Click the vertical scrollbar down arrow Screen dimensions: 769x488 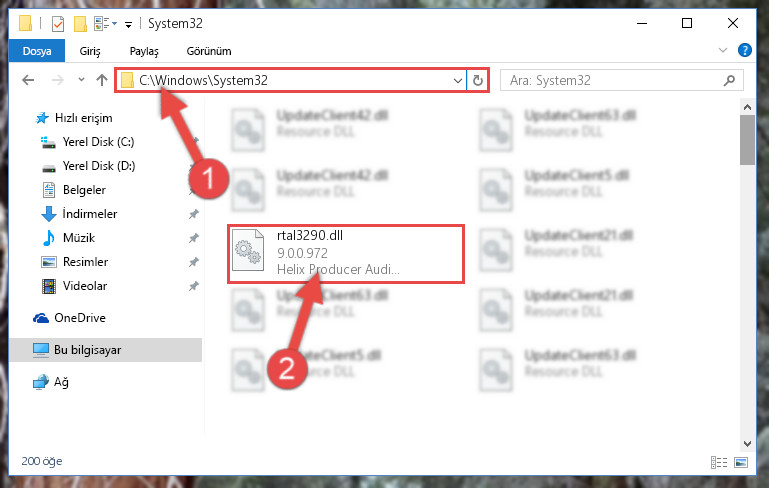coord(747,444)
